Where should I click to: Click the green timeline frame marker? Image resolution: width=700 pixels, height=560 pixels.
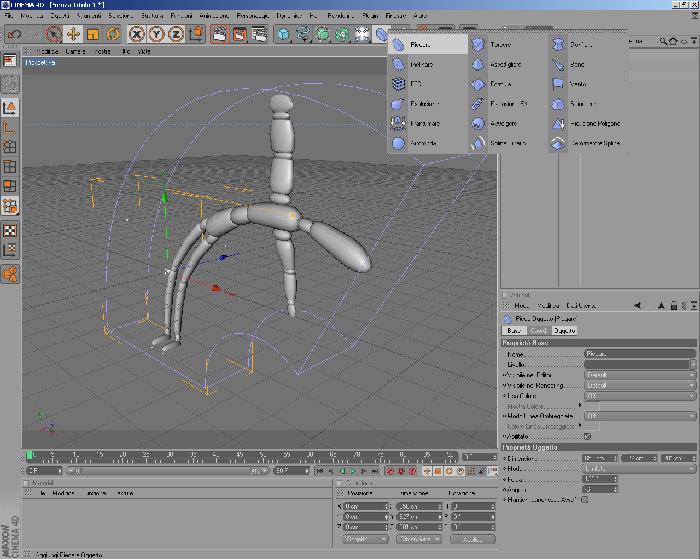(x=30, y=455)
